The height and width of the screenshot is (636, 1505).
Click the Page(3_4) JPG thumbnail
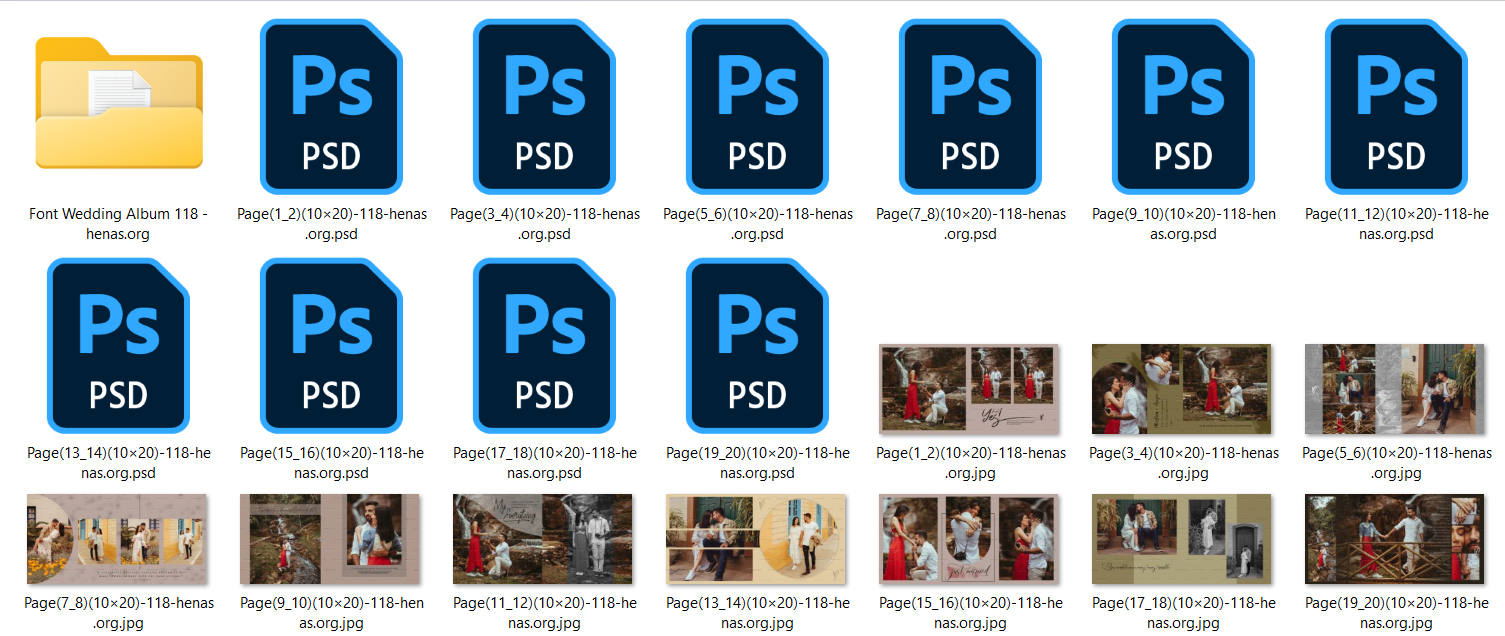(1182, 389)
